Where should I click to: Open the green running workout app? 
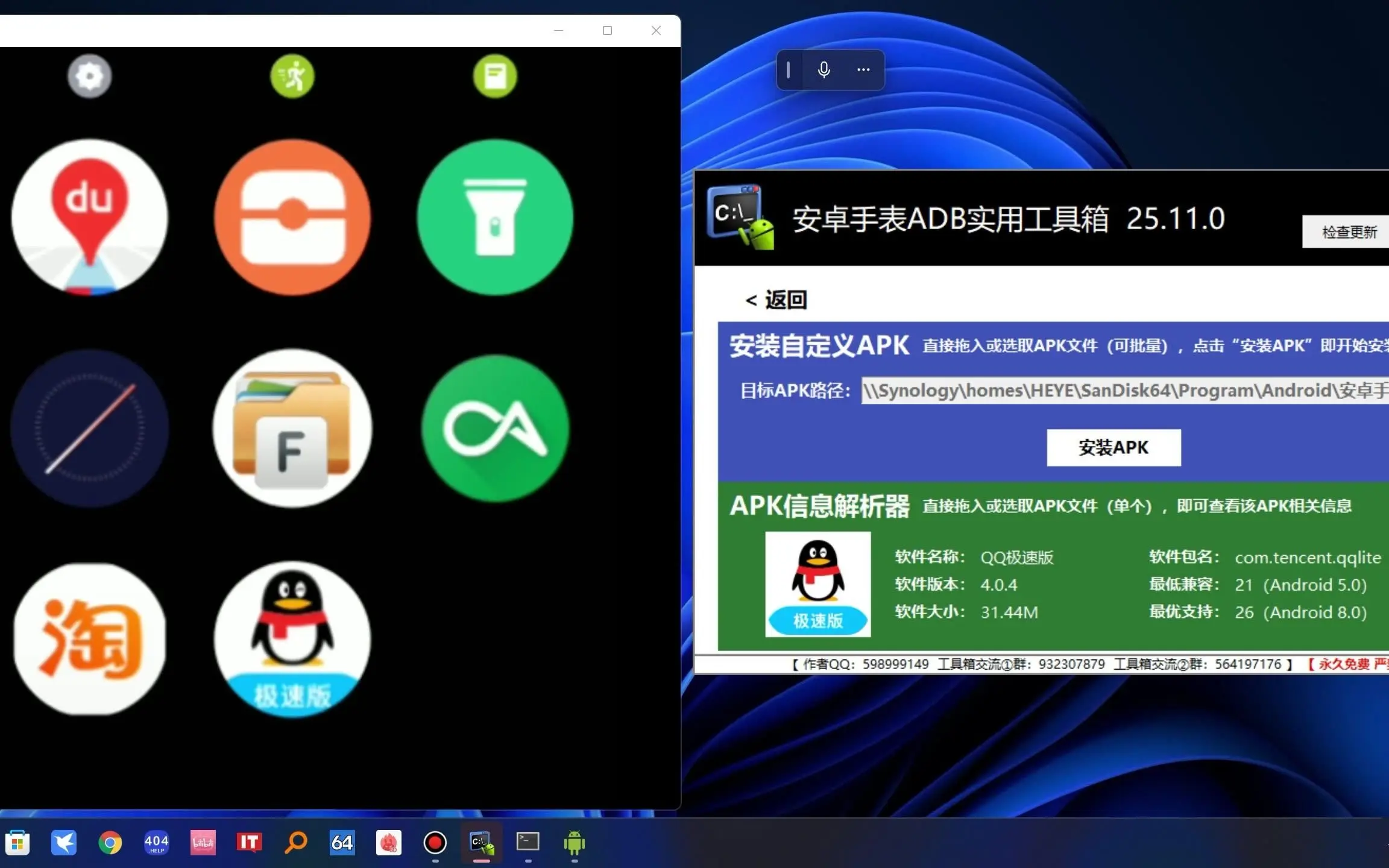point(292,76)
